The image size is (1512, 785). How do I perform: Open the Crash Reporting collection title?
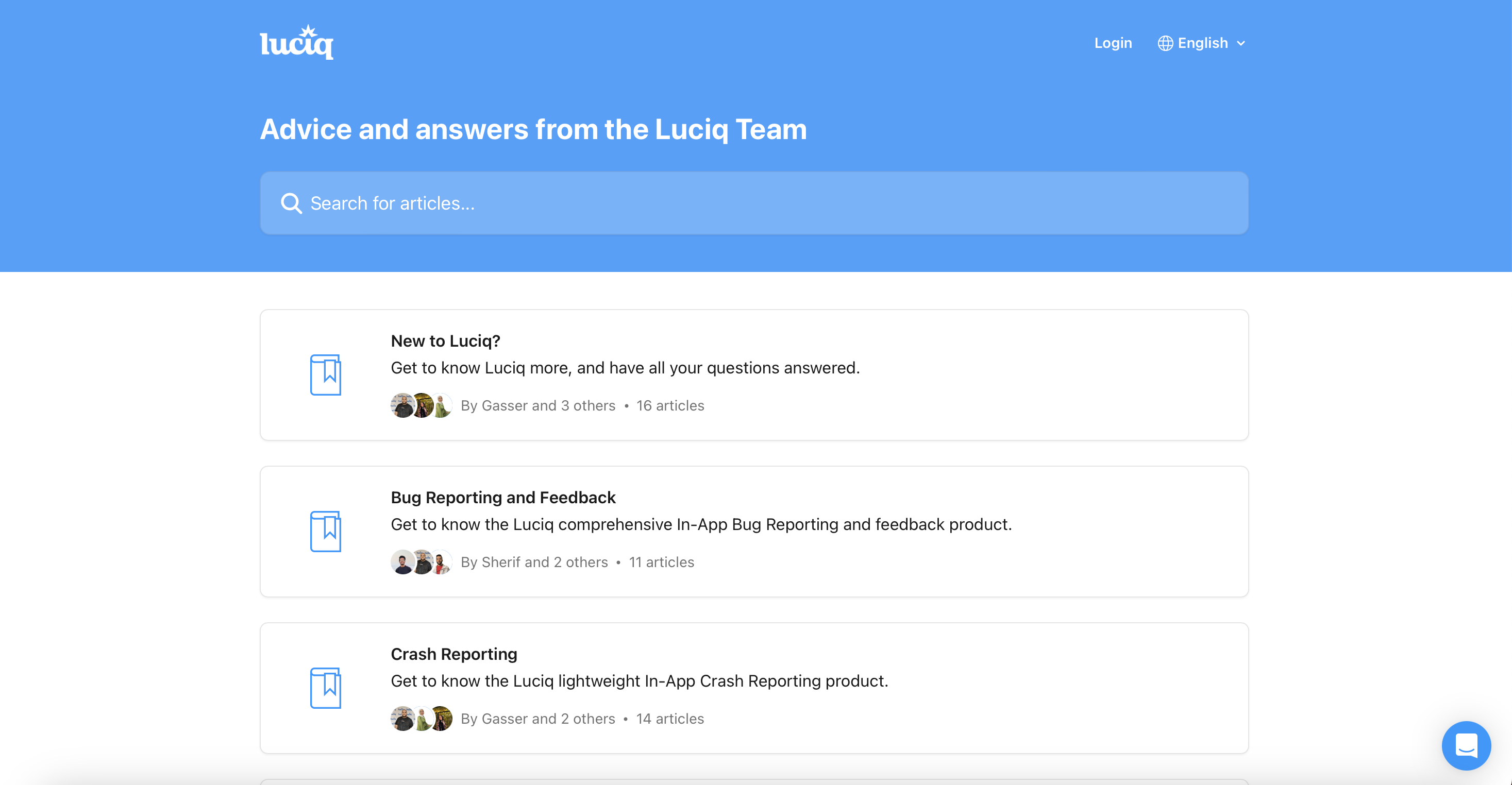coord(453,654)
